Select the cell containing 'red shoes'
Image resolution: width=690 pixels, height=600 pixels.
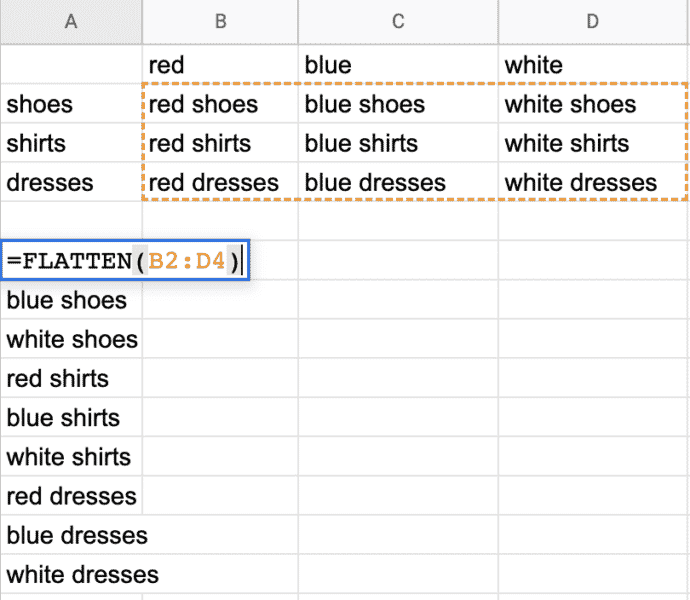(220, 104)
